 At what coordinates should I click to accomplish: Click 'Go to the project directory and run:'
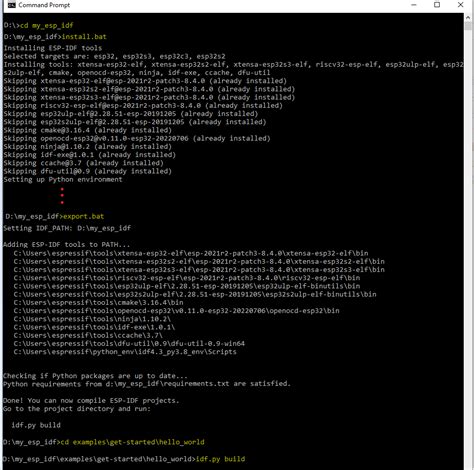coord(77,409)
